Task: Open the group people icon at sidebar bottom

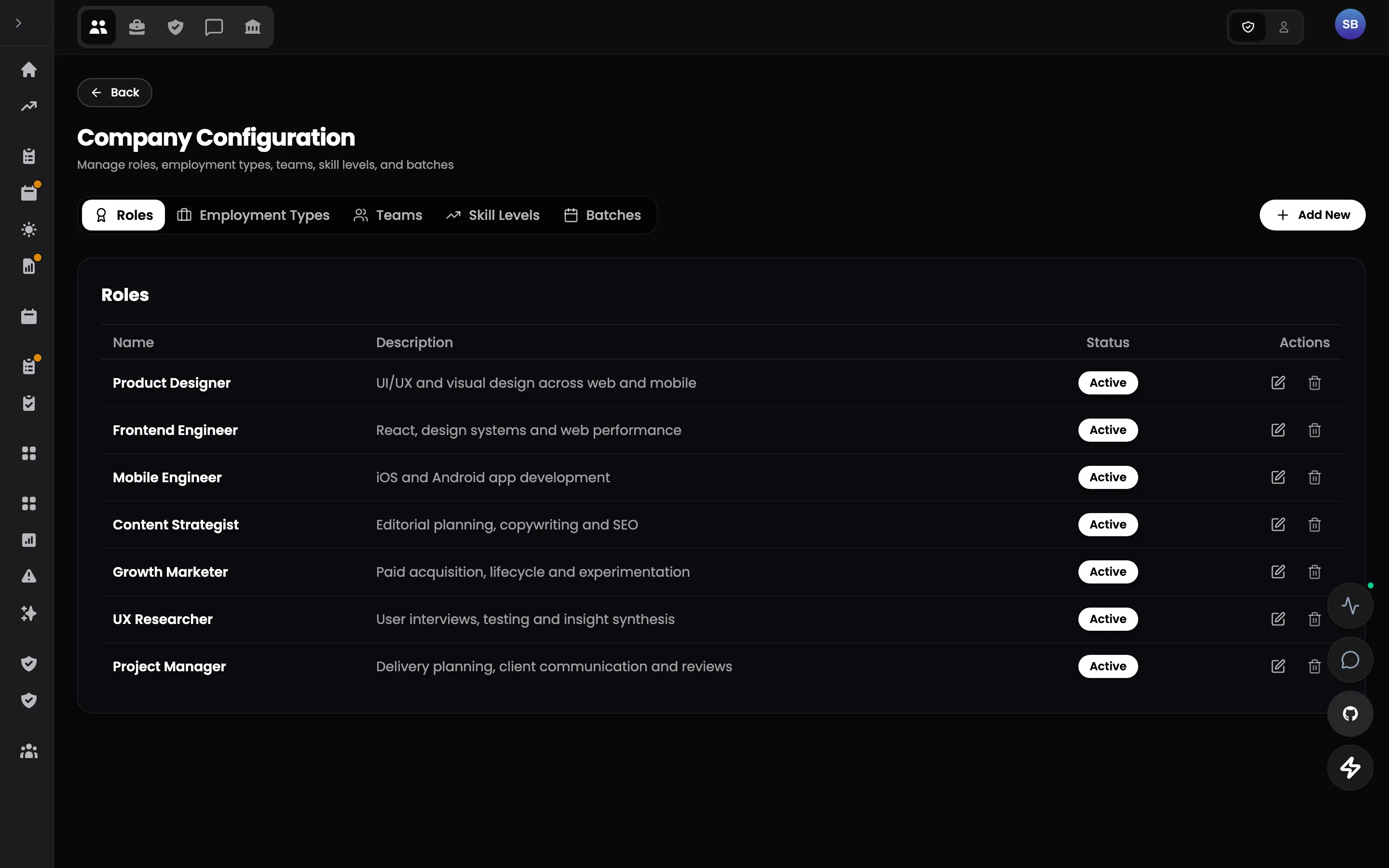Action: click(x=29, y=751)
